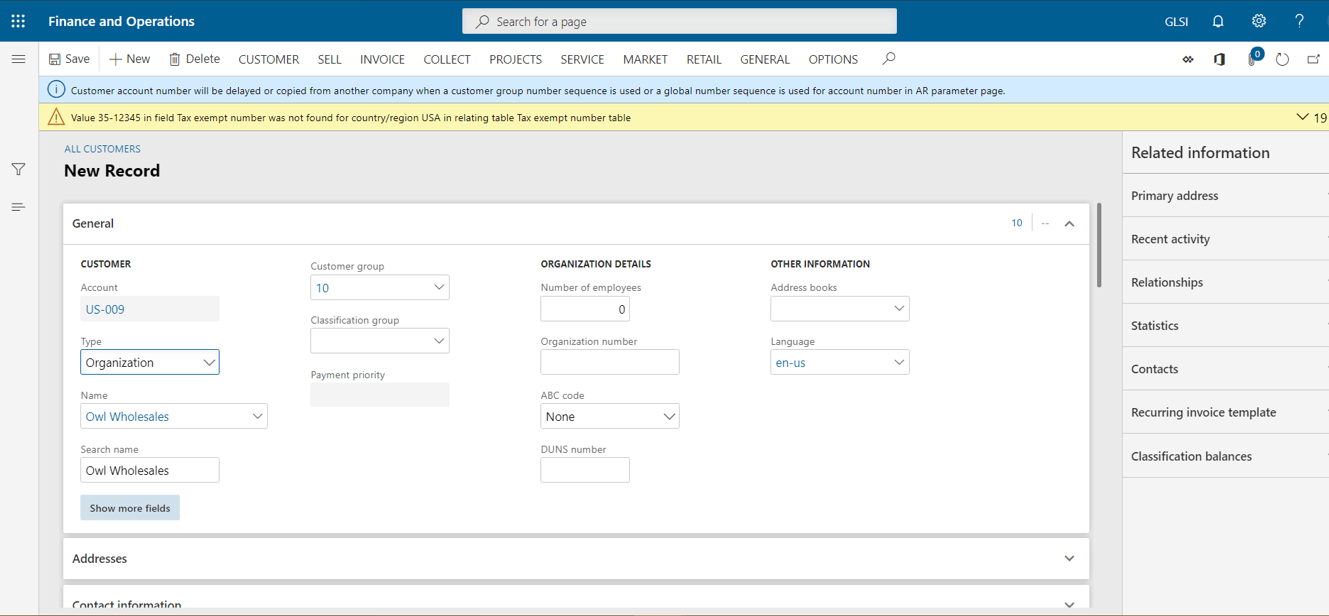Click the Show more fields button
This screenshot has height=616, width=1329.
(130, 508)
